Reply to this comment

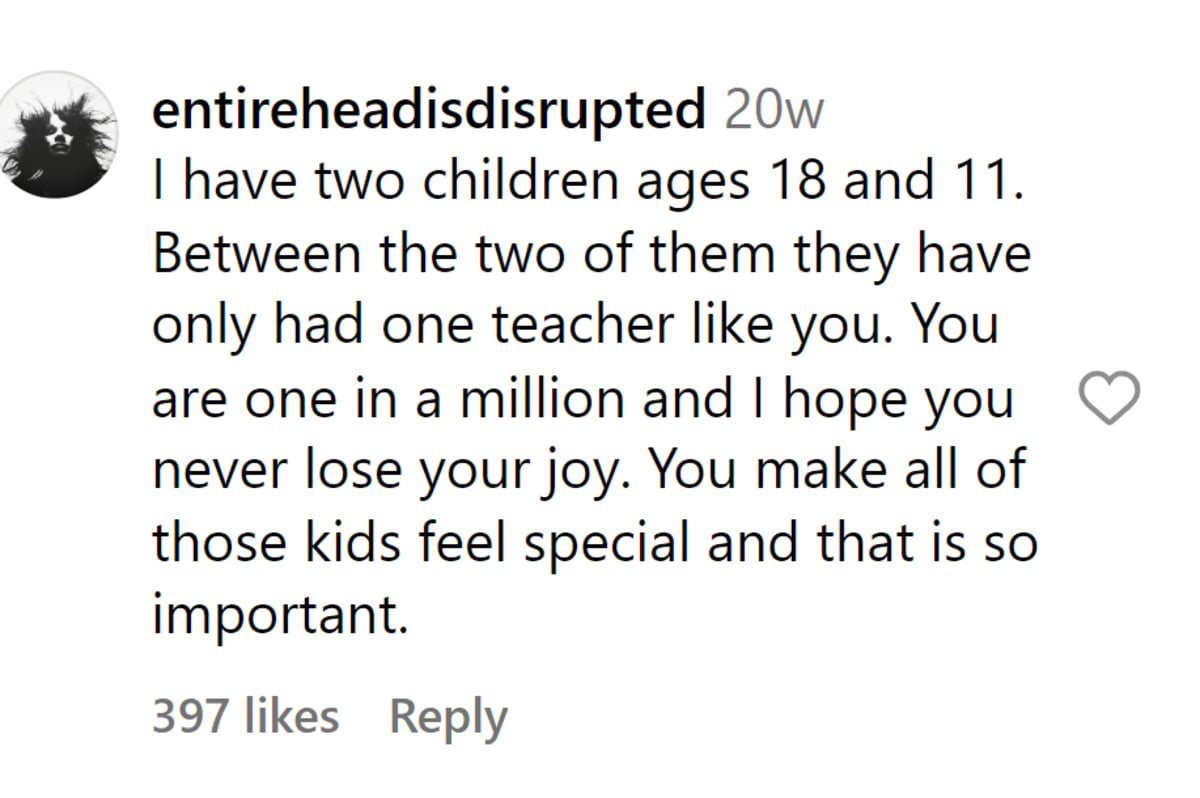(x=448, y=716)
